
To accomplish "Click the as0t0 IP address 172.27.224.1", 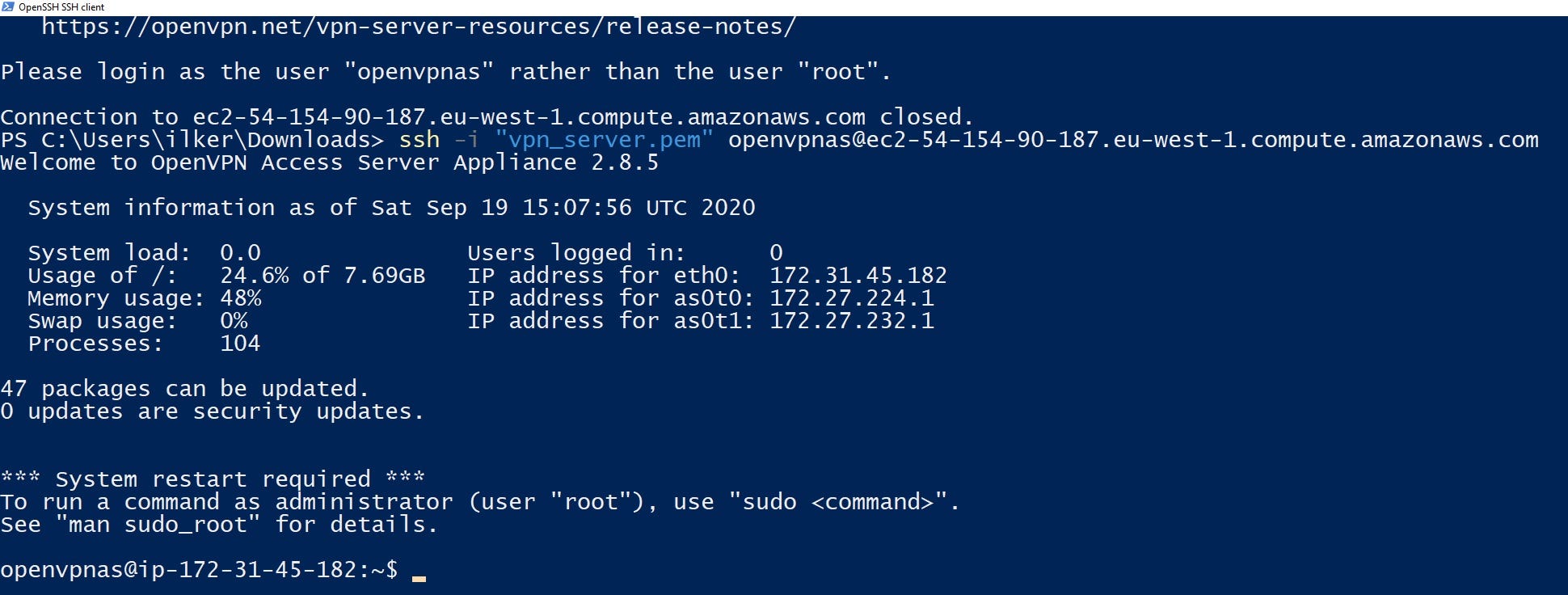I will click(x=851, y=298).
